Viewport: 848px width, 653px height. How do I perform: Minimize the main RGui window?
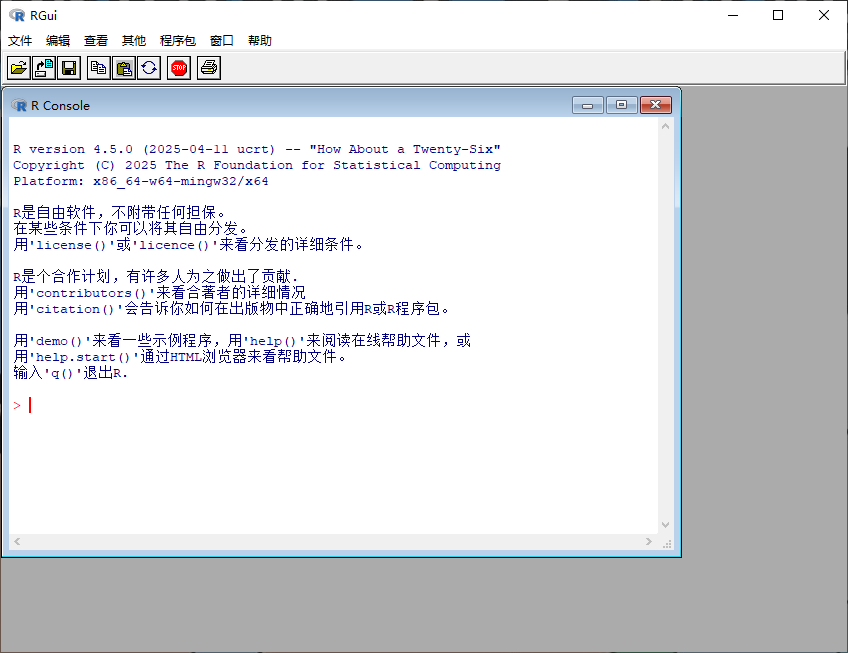(x=733, y=15)
